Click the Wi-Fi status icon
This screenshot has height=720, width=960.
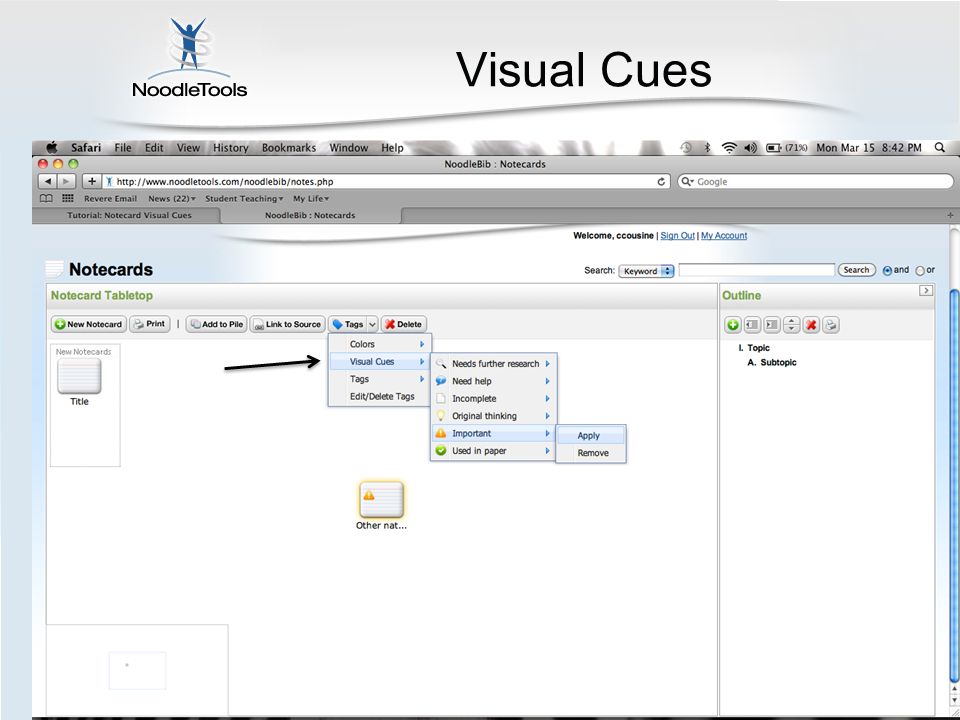pos(729,148)
